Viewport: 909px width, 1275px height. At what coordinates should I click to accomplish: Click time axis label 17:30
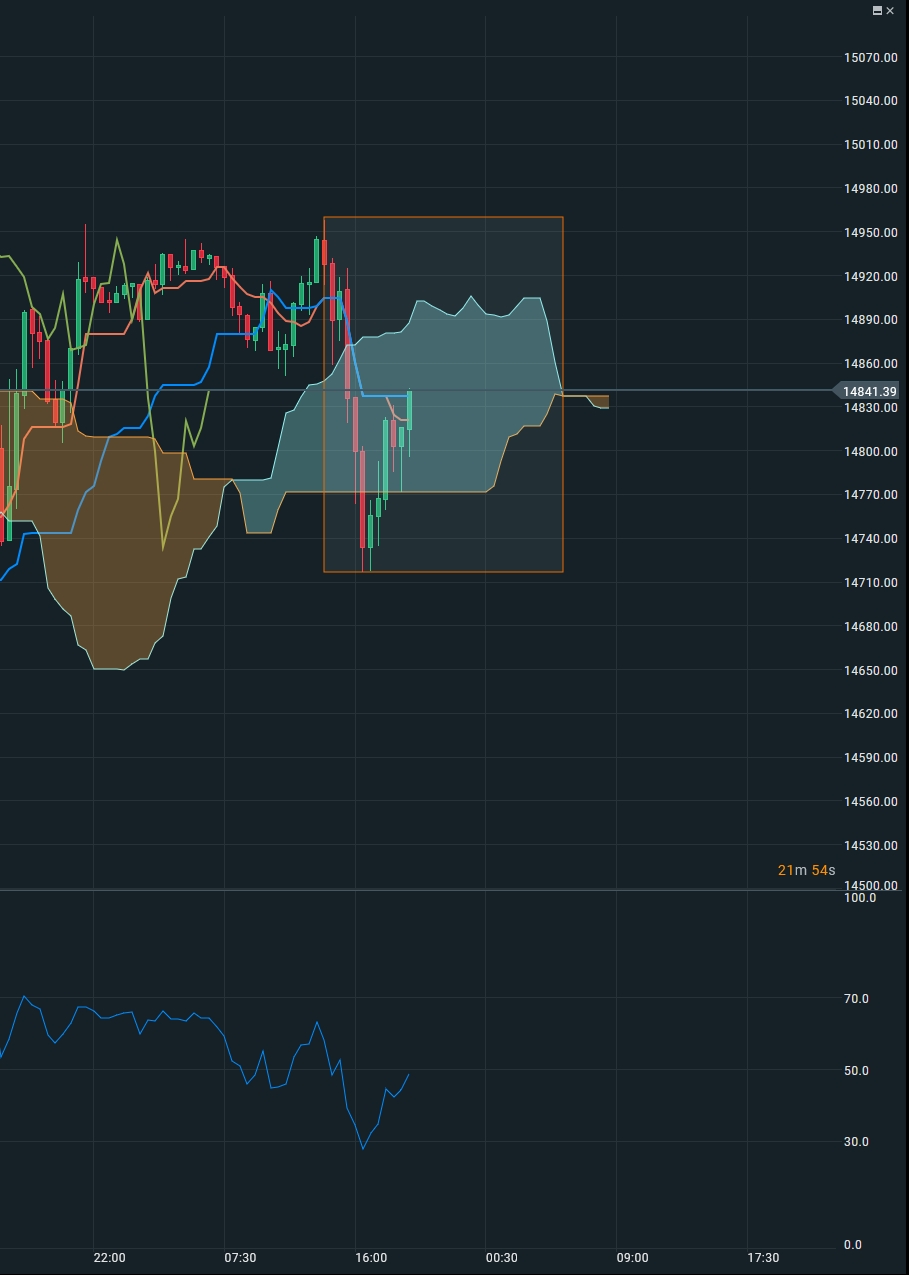point(763,1258)
